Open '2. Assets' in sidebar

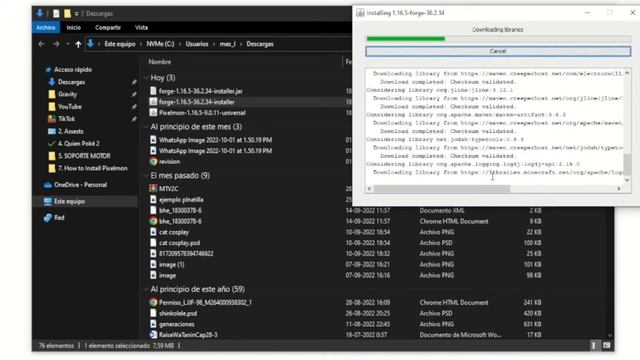[x=70, y=131]
